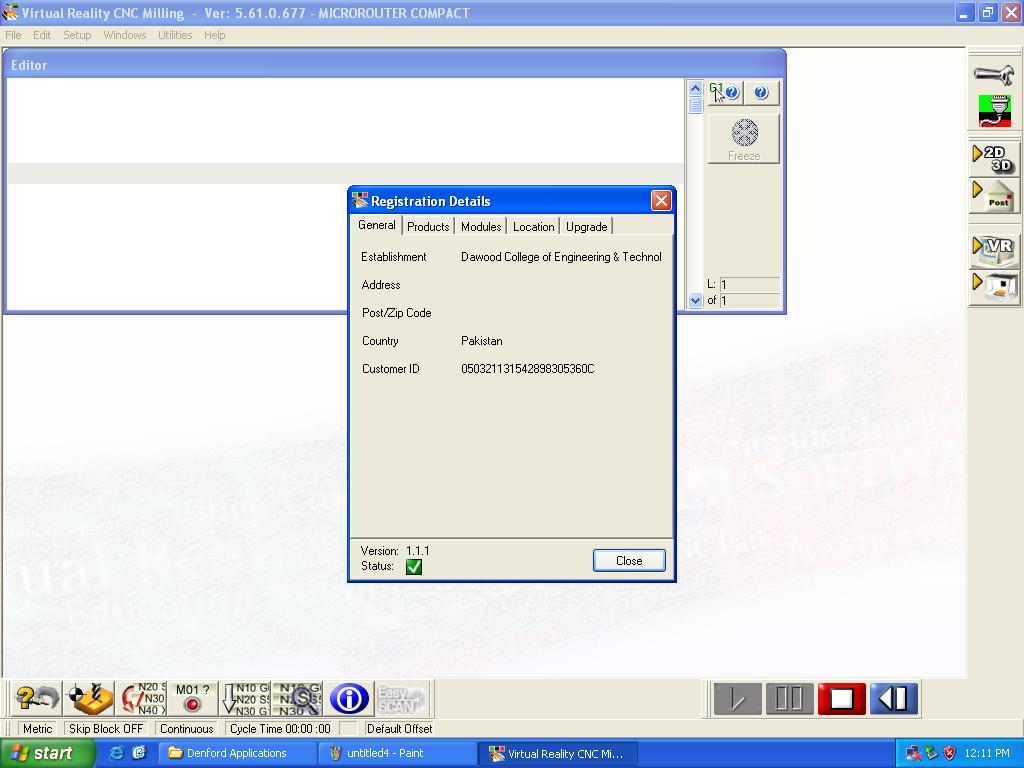Click the Customer ID value text

tap(528, 369)
